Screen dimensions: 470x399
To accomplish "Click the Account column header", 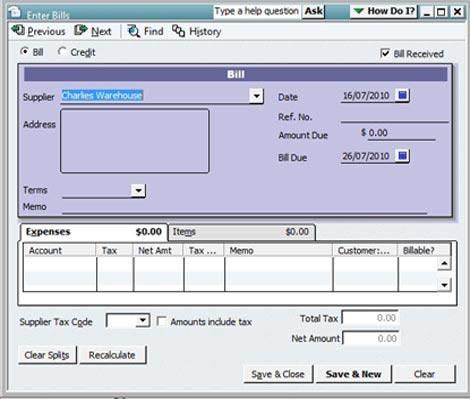I will (60, 250).
